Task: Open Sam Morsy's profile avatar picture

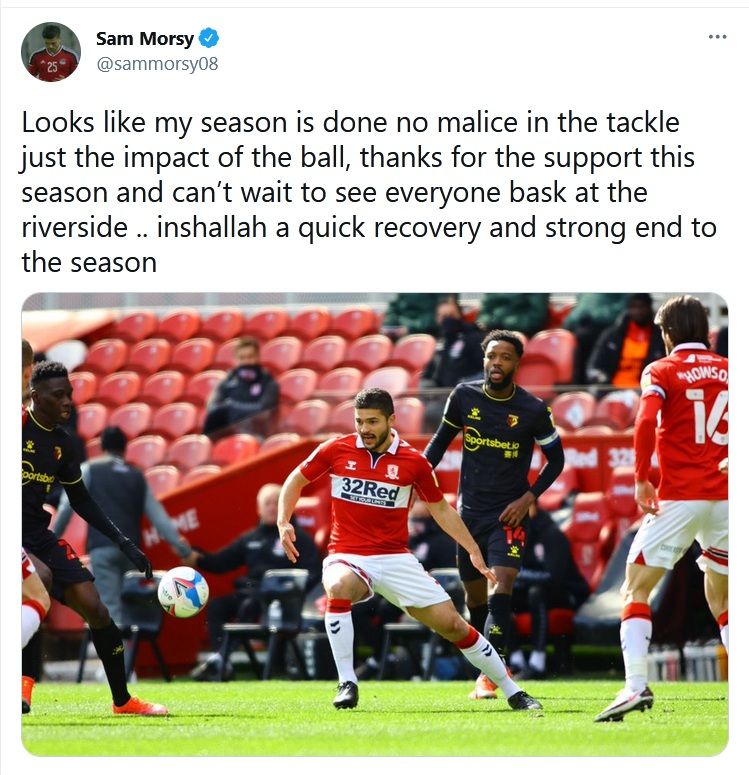Action: [x=50, y=51]
